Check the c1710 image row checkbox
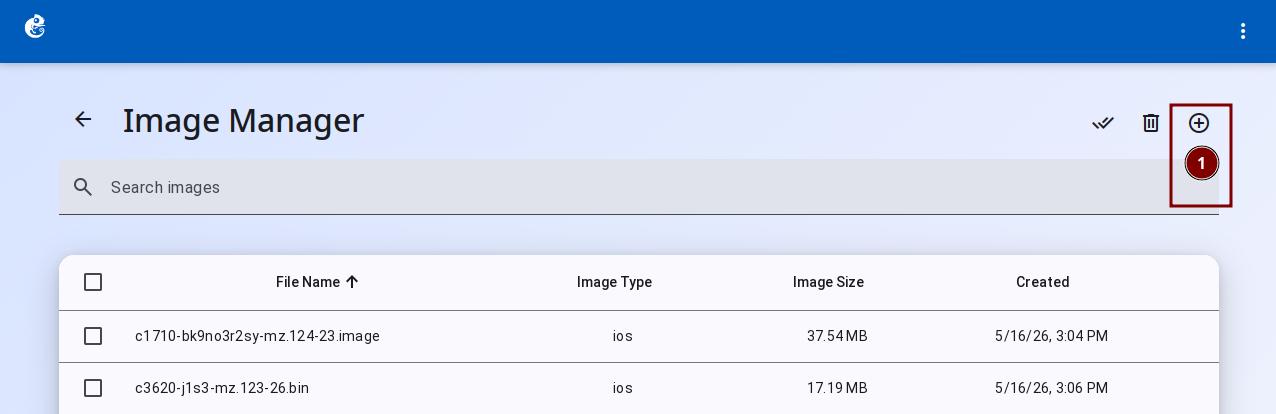Screen dimensions: 1276x414 pyautogui.click(x=93, y=336)
